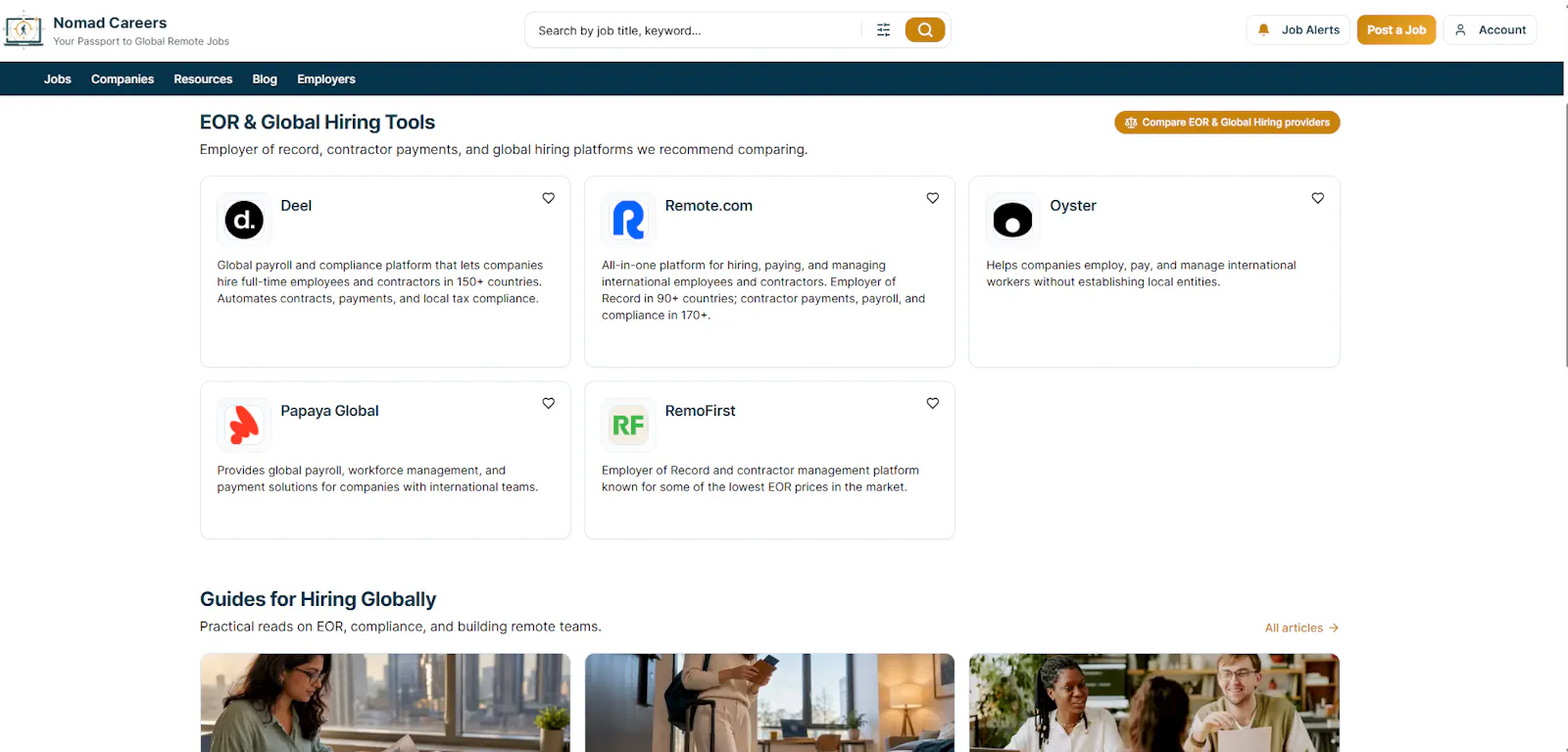The height and width of the screenshot is (752, 1568).
Task: Click the RemoFirst RF logo icon
Action: tap(628, 425)
